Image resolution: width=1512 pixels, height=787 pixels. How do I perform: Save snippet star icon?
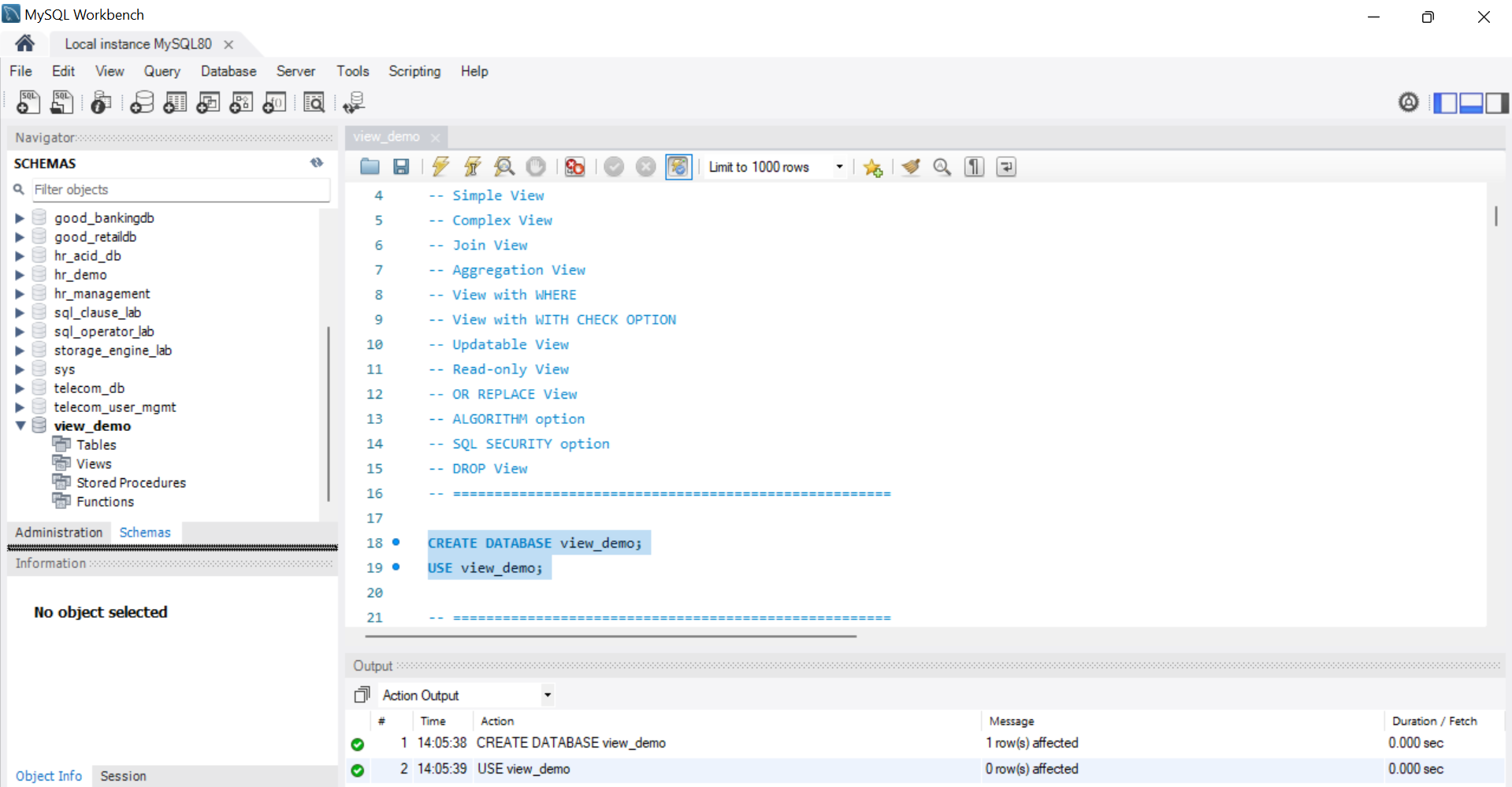coord(872,167)
